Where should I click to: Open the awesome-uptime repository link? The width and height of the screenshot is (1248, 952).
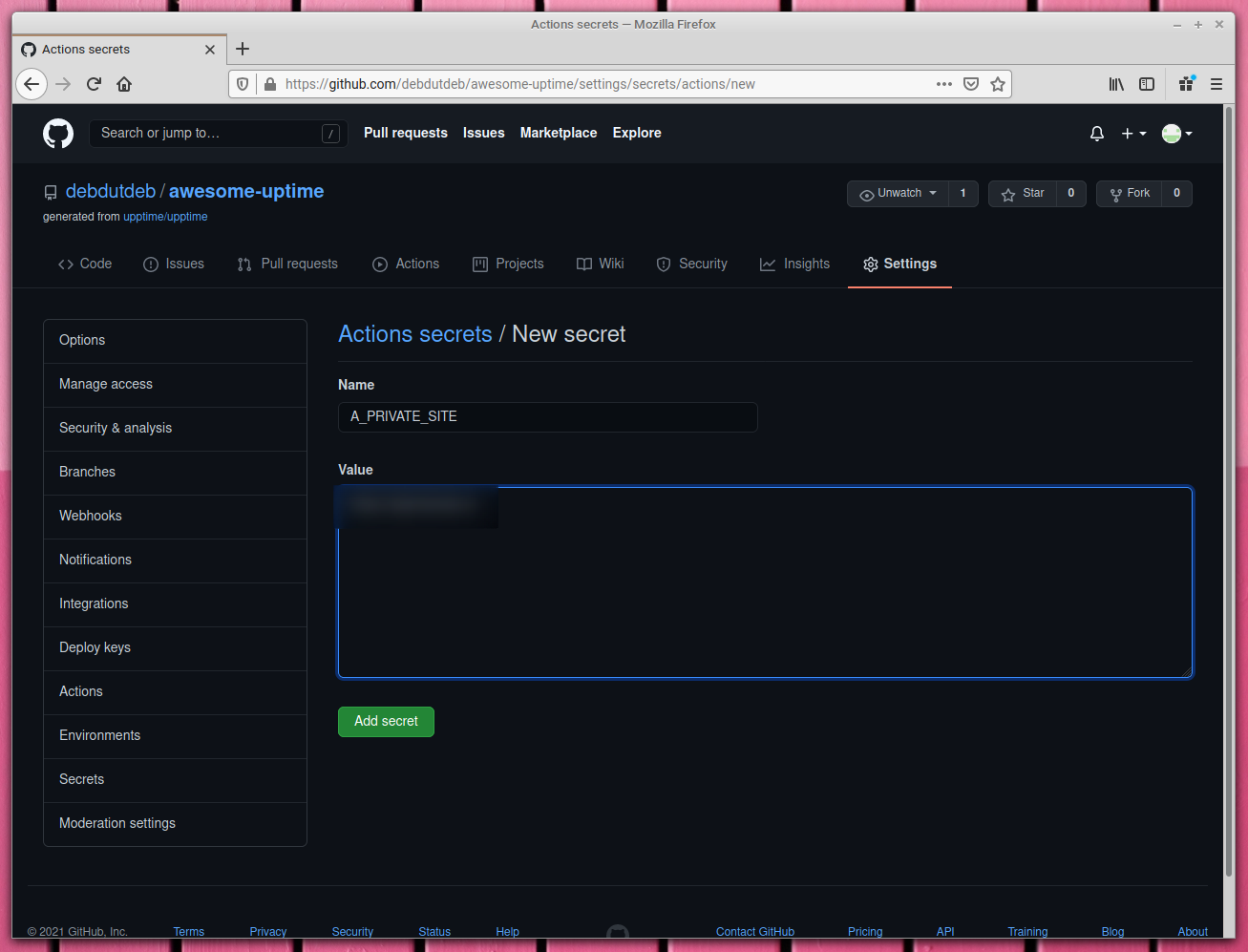click(246, 192)
